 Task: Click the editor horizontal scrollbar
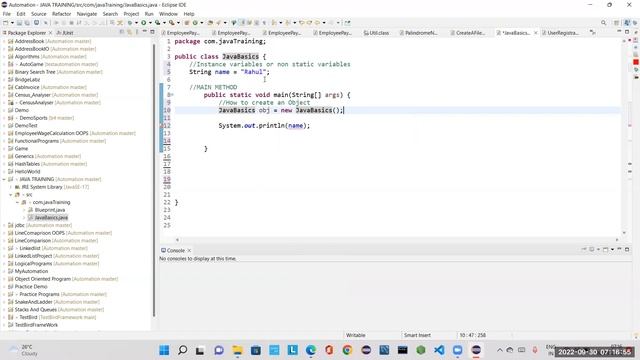coord(397,240)
